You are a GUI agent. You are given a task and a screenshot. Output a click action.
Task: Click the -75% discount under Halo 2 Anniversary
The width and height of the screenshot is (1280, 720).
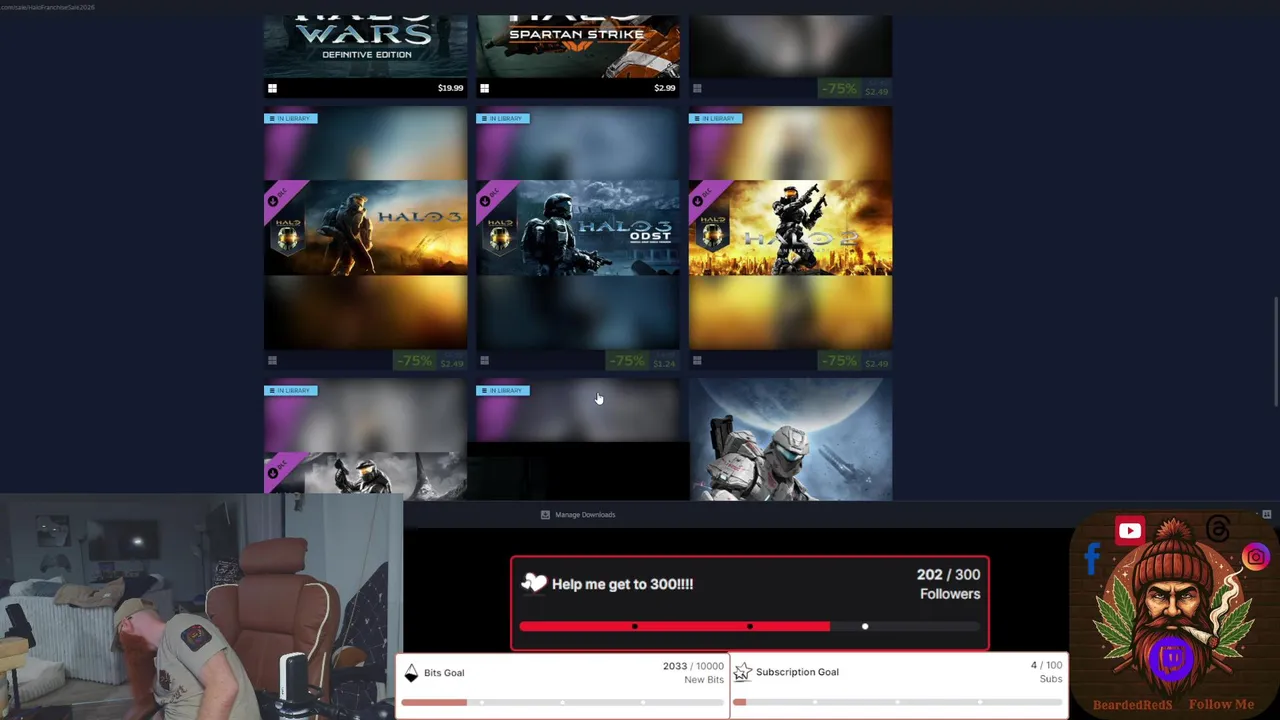click(x=839, y=361)
